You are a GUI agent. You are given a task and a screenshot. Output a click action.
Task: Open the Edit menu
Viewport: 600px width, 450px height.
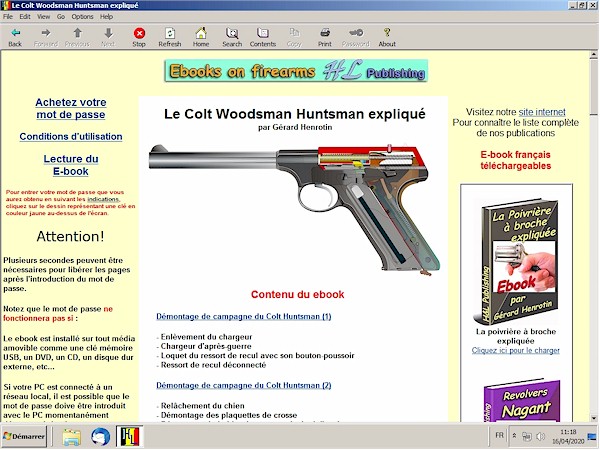[25, 16]
